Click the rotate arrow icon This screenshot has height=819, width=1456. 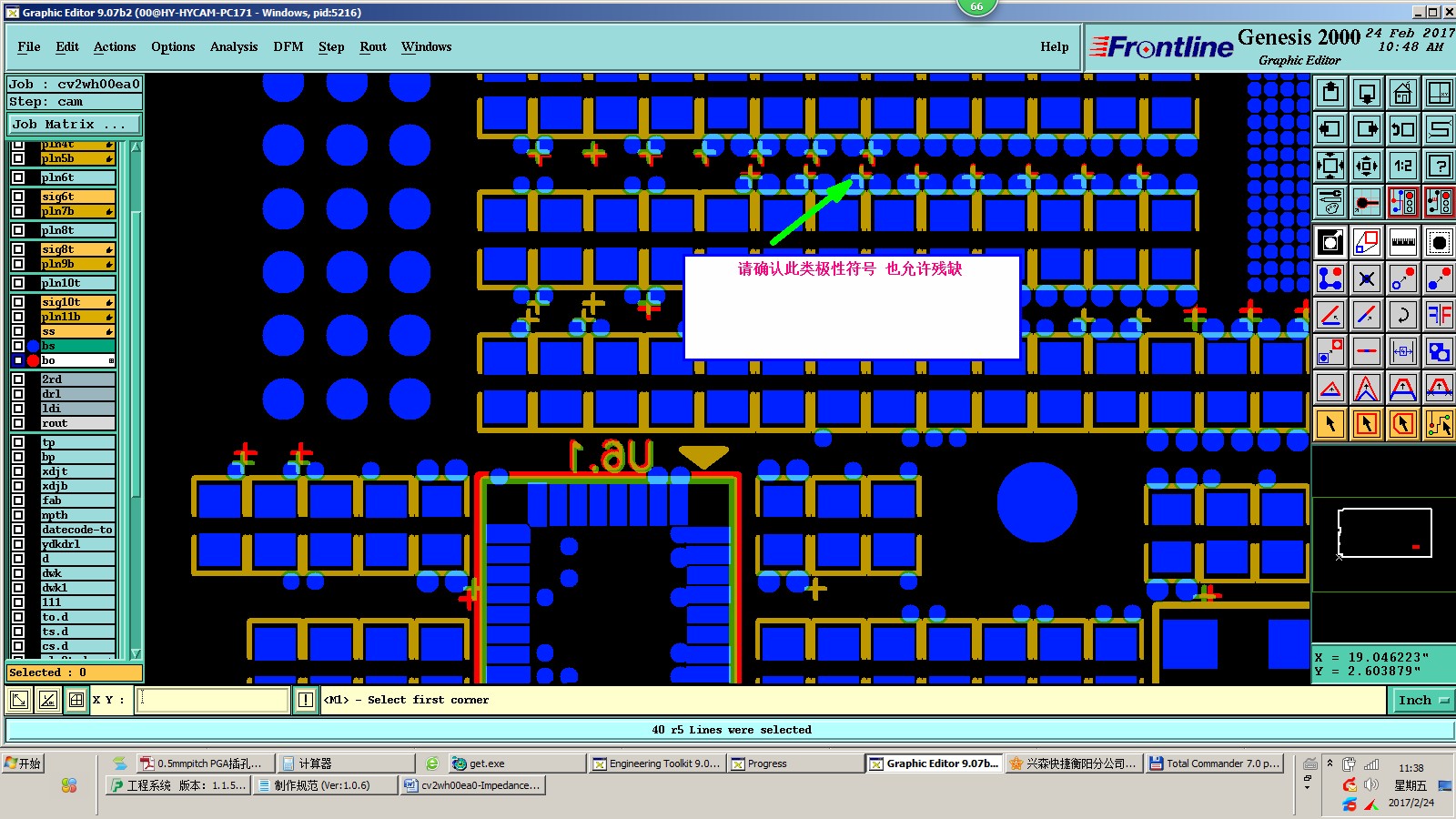pos(1403,315)
